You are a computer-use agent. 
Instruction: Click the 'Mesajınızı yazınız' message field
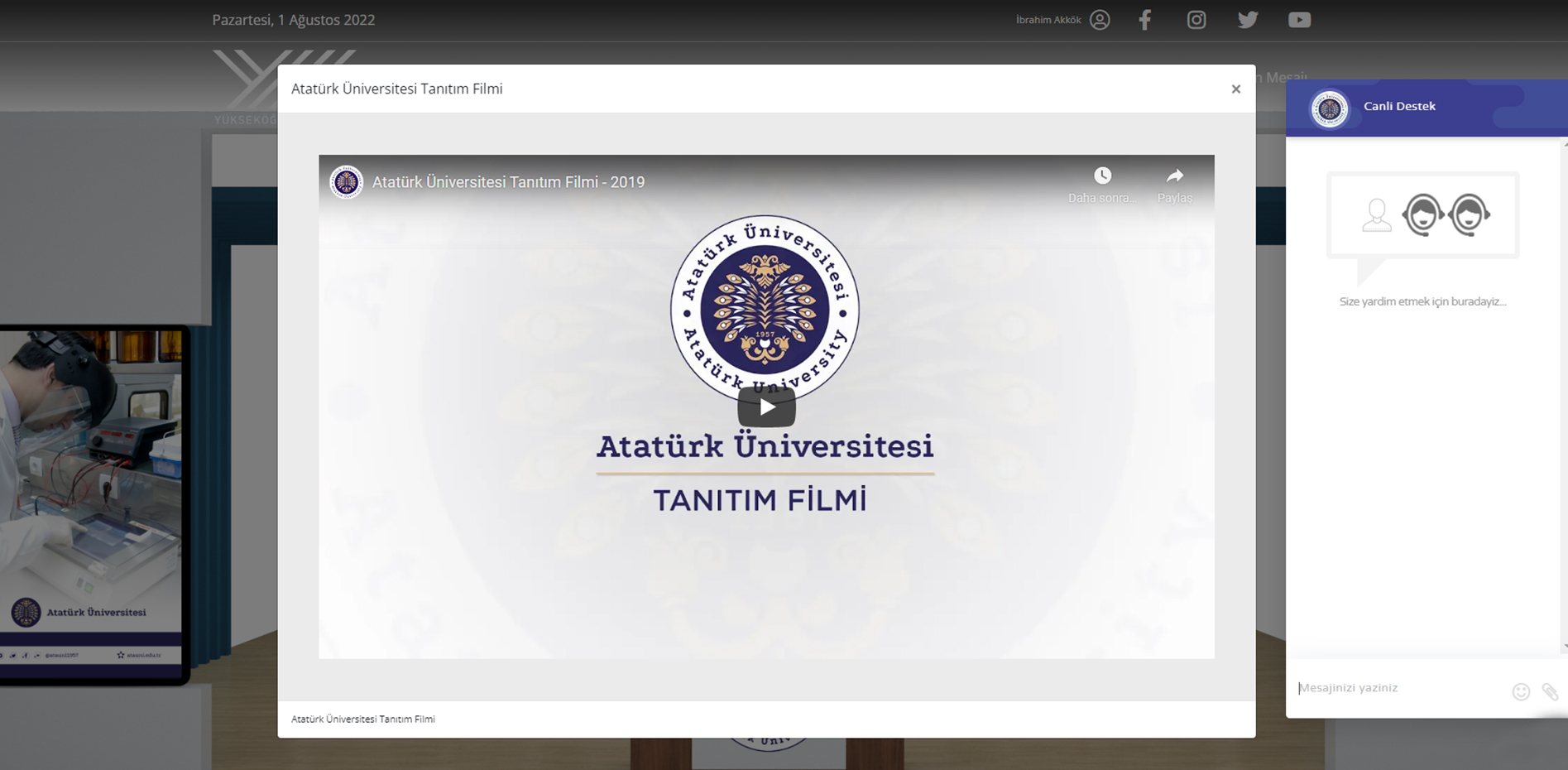point(1398,688)
